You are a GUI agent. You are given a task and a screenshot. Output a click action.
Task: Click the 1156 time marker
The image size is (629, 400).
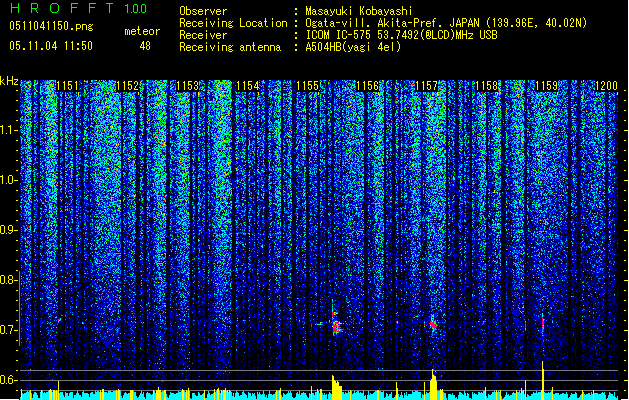tap(367, 86)
